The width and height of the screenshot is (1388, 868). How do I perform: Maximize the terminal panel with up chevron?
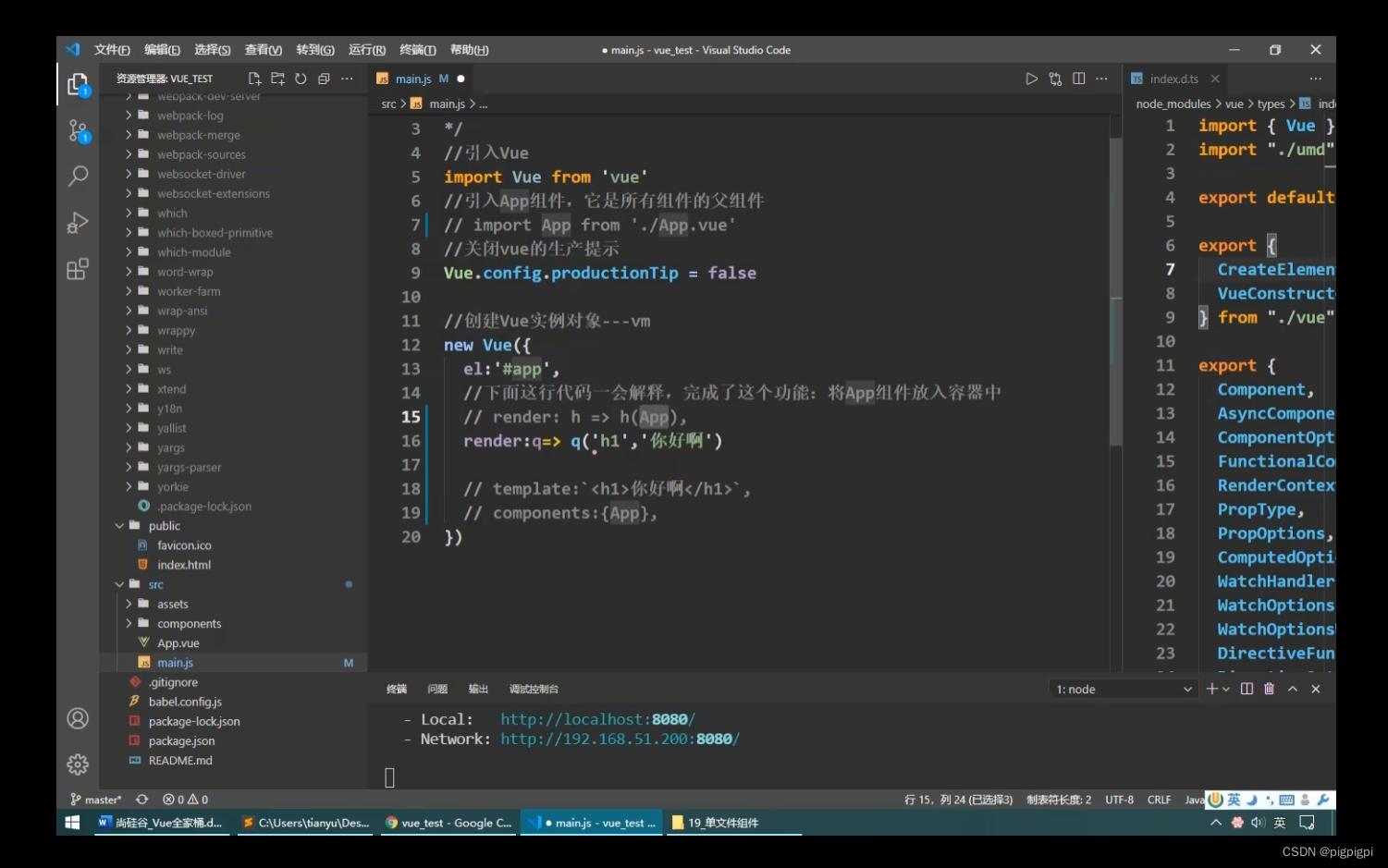click(1293, 689)
